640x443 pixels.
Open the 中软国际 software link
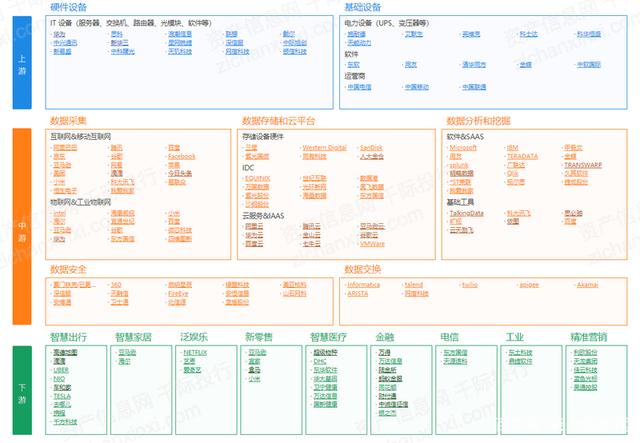click(589, 65)
